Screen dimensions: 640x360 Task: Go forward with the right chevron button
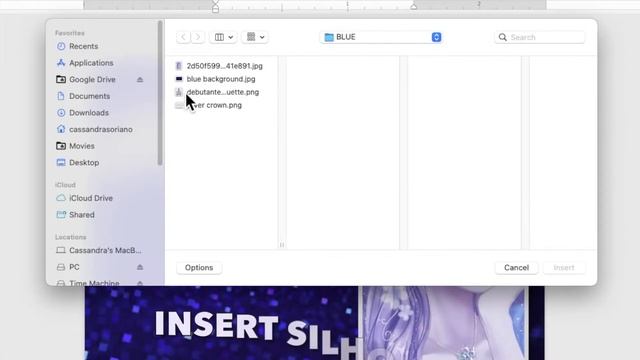tap(198, 37)
